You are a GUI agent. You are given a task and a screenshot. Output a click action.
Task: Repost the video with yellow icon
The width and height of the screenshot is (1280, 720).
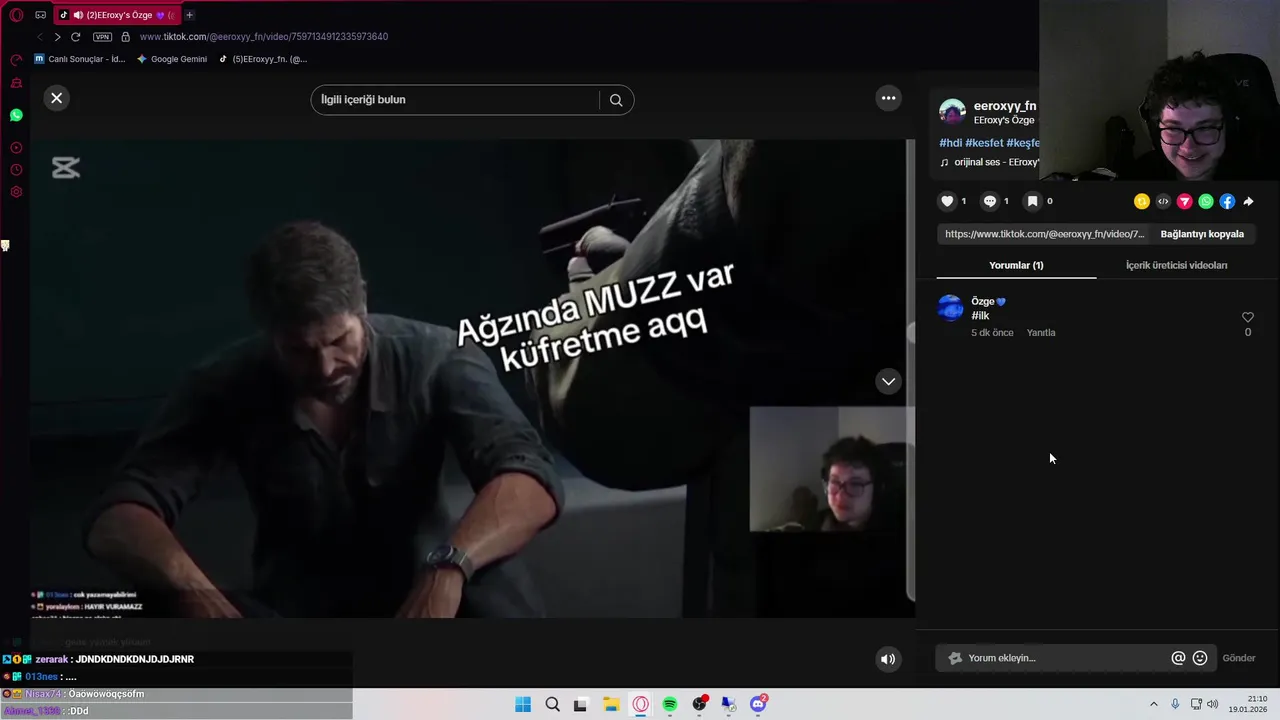coord(1141,201)
